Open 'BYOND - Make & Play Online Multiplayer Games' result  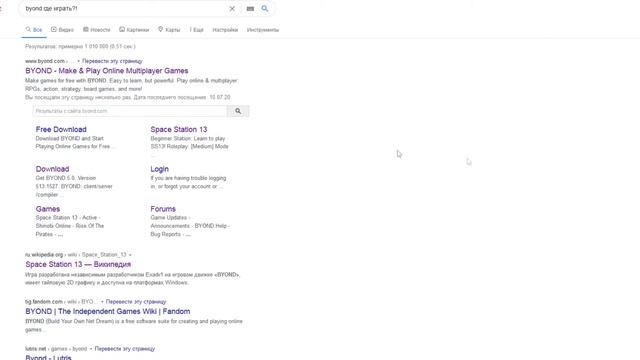[107, 71]
